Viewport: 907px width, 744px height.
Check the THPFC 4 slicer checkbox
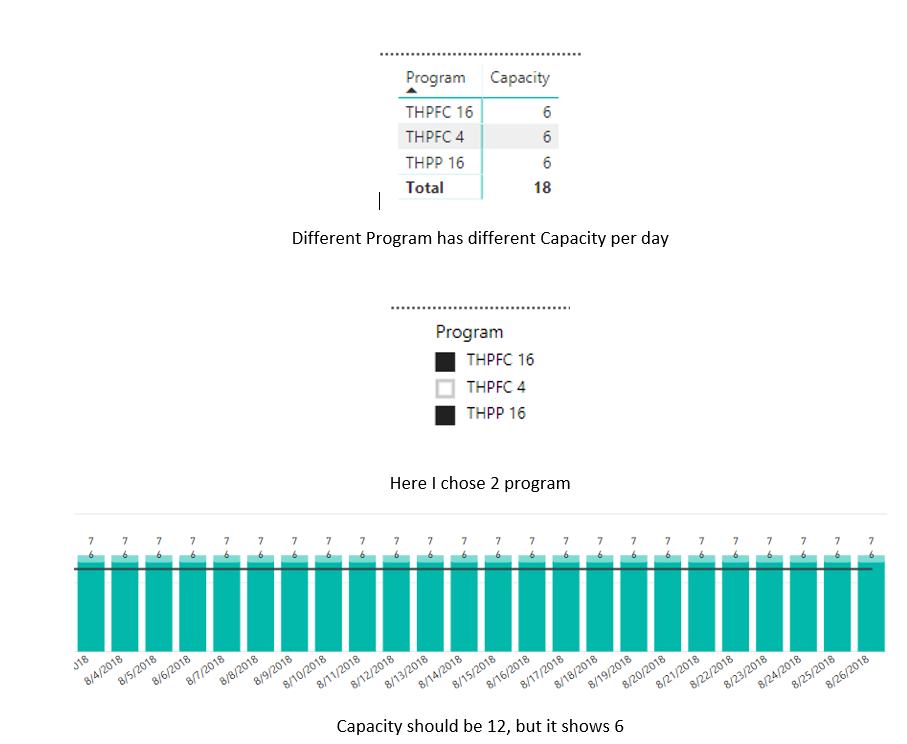click(445, 388)
